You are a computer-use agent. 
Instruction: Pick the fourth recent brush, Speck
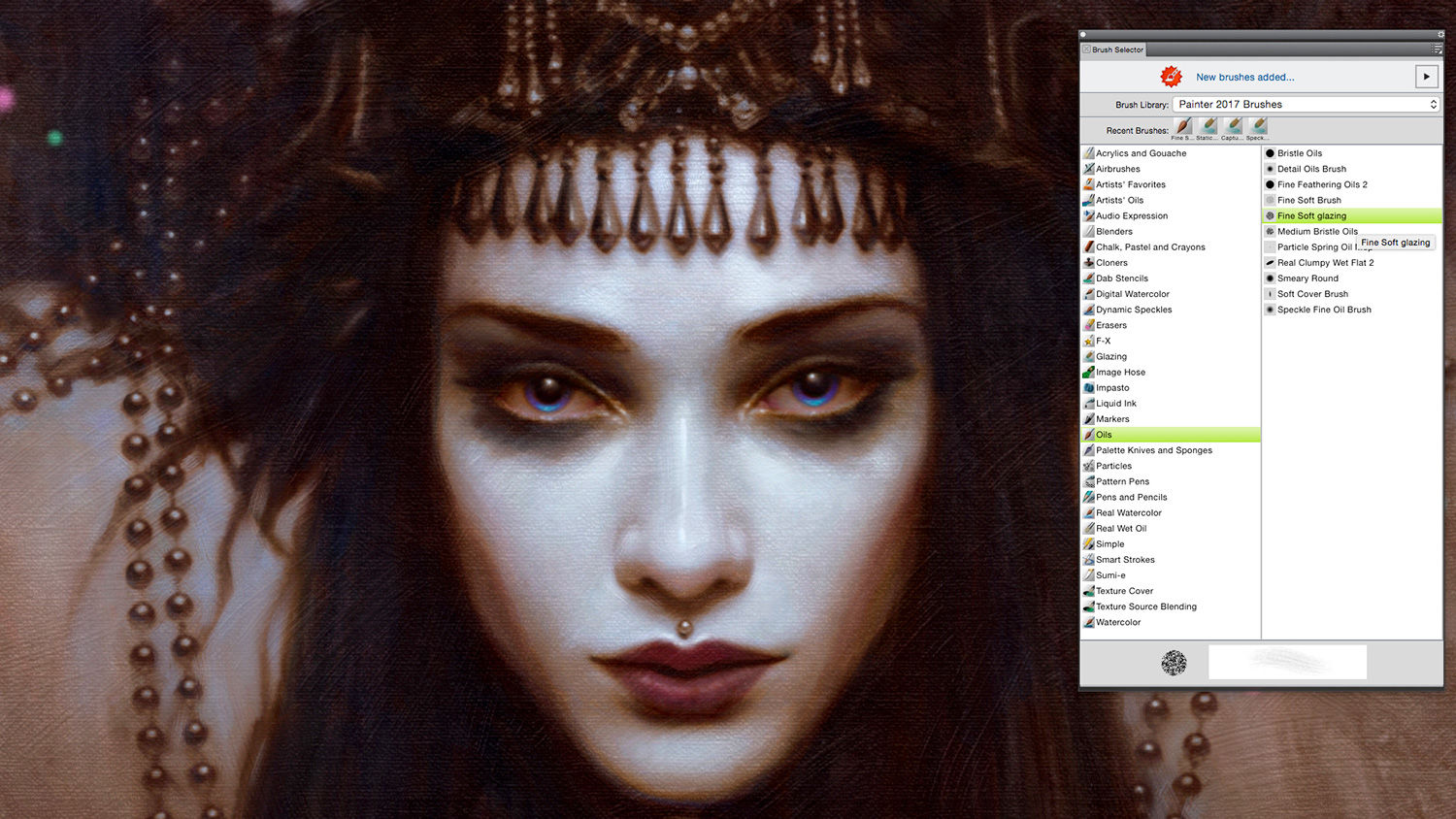click(x=1259, y=126)
